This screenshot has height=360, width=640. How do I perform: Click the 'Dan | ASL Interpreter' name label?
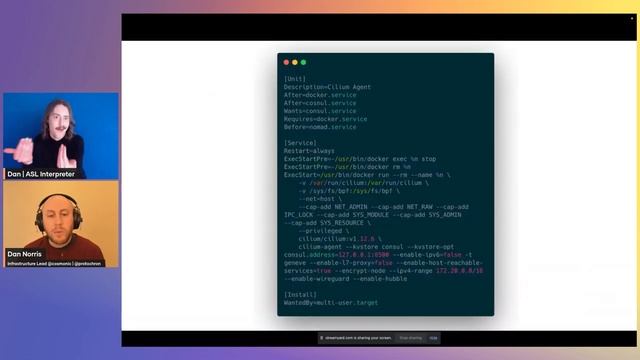pyautogui.click(x=41, y=174)
